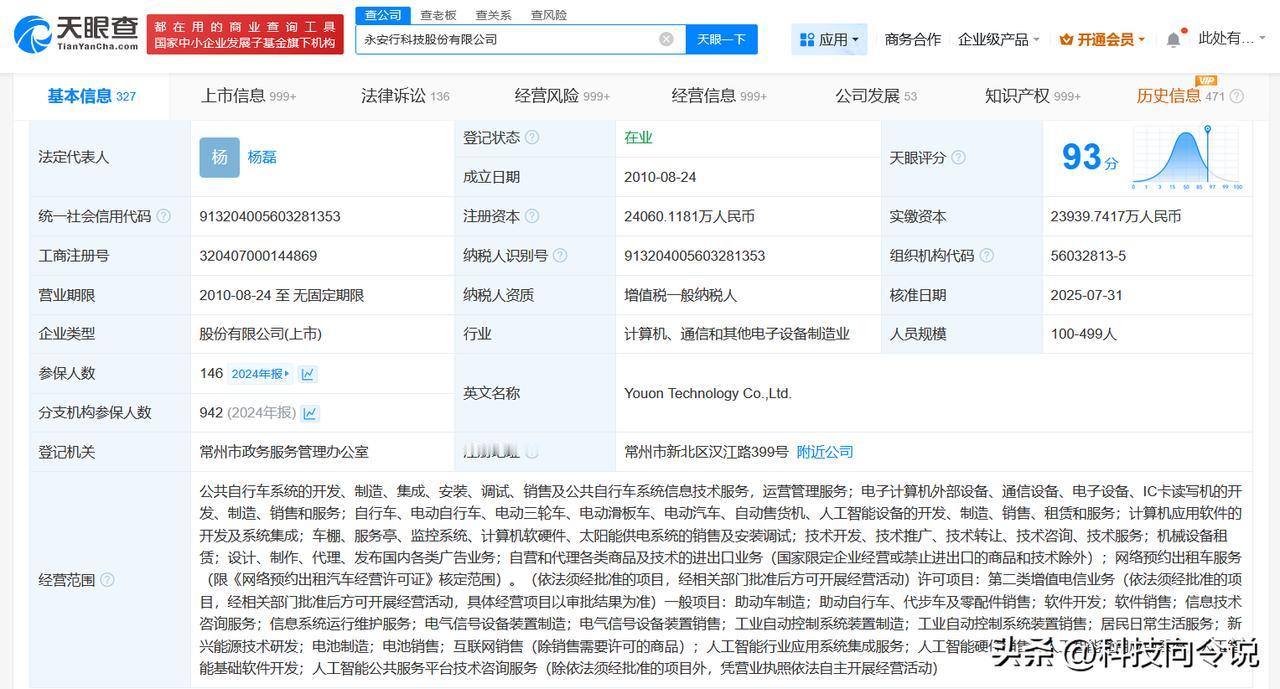The image size is (1280, 689).
Task: Switch to the 查风险 search tab
Action: tap(549, 15)
